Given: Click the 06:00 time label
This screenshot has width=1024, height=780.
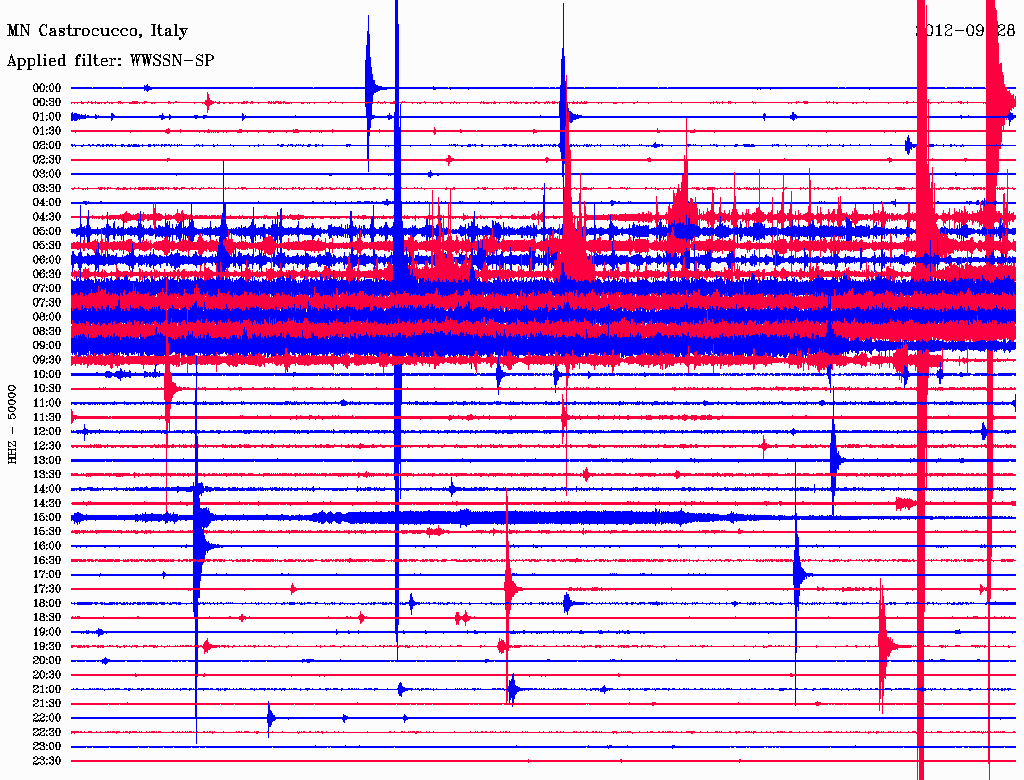Looking at the screenshot, I should (47, 259).
